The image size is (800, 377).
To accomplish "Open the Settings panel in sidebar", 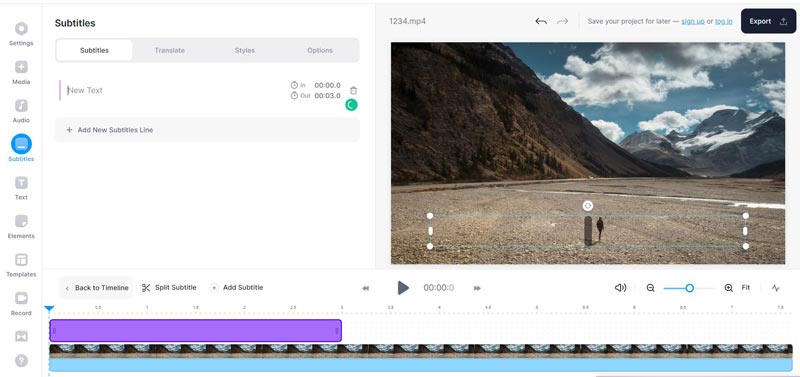I will click(x=21, y=29).
